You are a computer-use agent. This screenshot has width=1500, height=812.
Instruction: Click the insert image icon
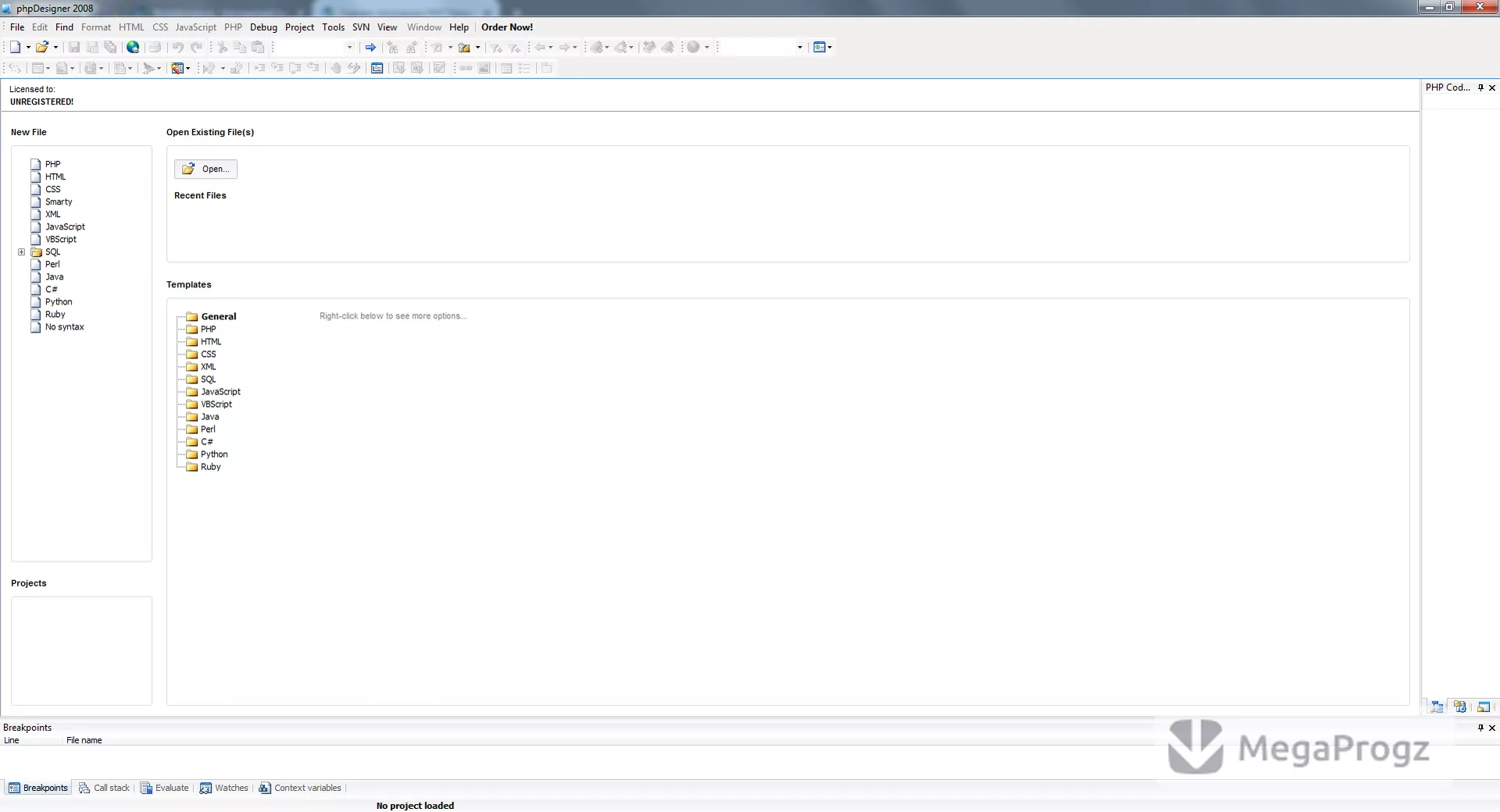(x=484, y=68)
